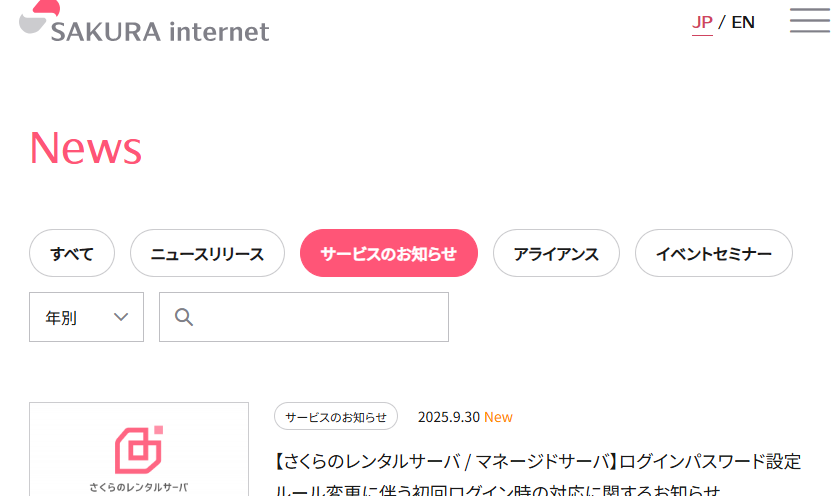Click the orange New label
Viewport: 833px width, 496px height.
pyautogui.click(x=498, y=417)
